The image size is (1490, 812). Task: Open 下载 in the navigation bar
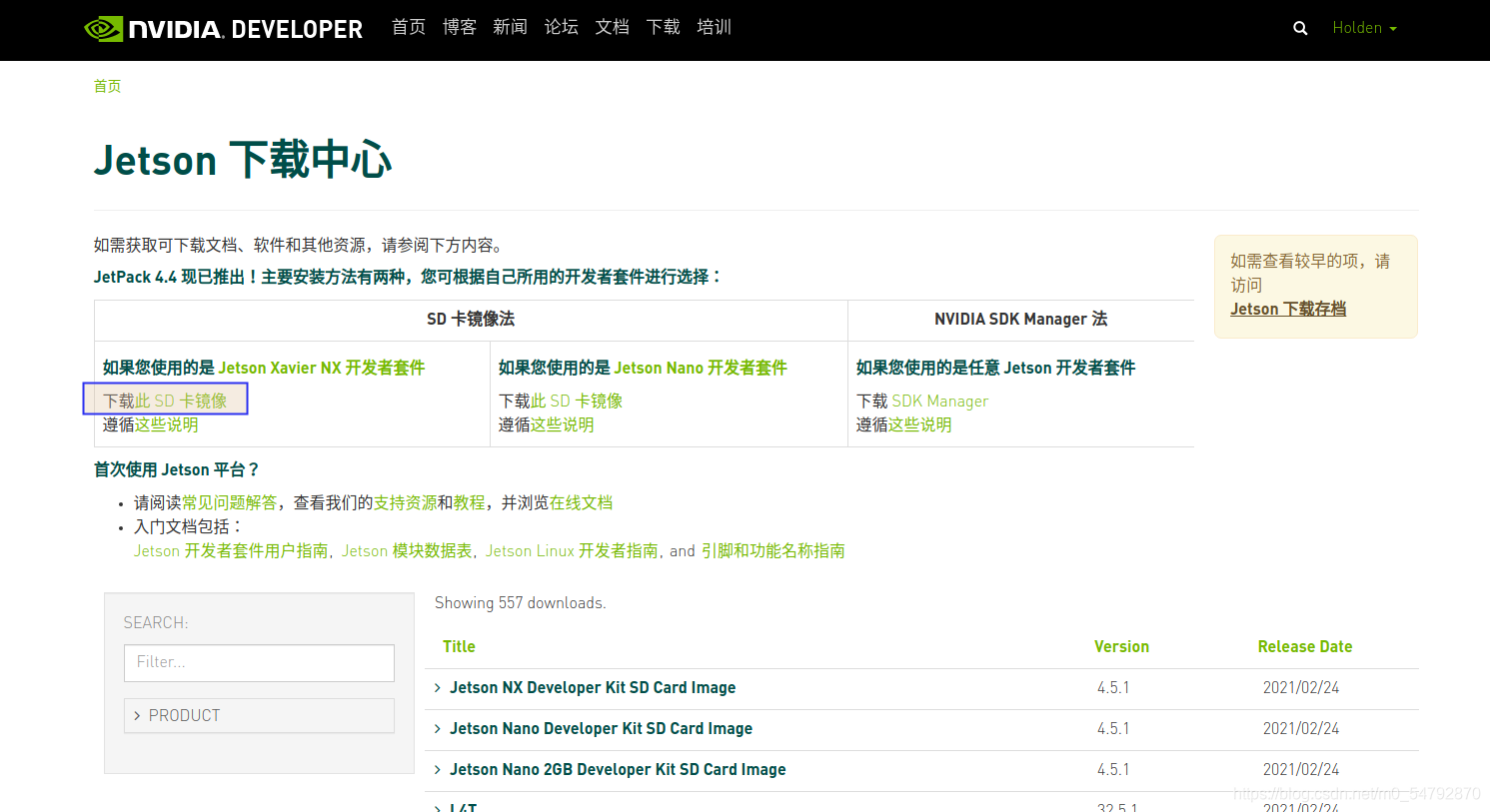point(664,27)
